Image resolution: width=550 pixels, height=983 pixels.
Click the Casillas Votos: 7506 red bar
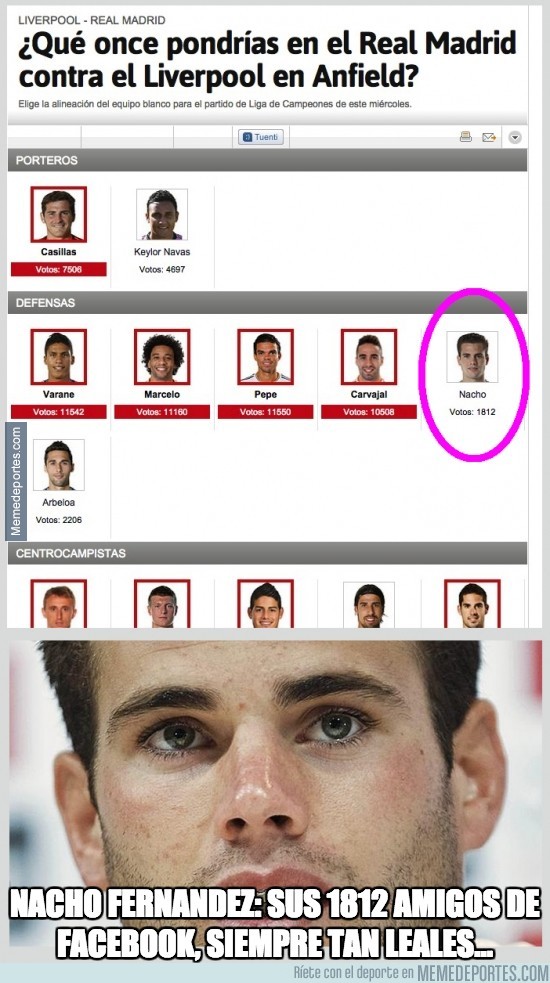(58, 270)
